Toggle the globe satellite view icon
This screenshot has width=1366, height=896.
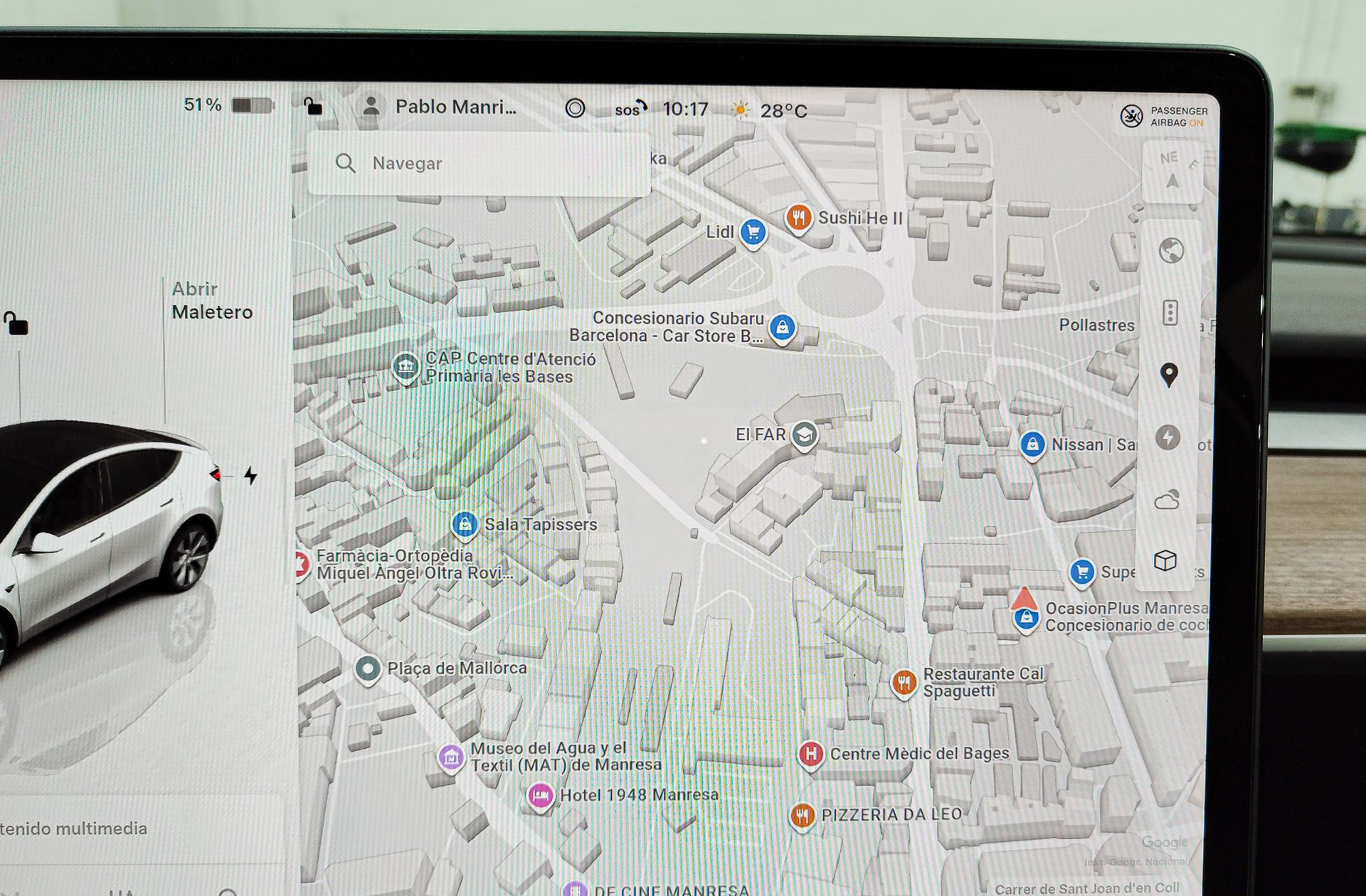(1171, 250)
